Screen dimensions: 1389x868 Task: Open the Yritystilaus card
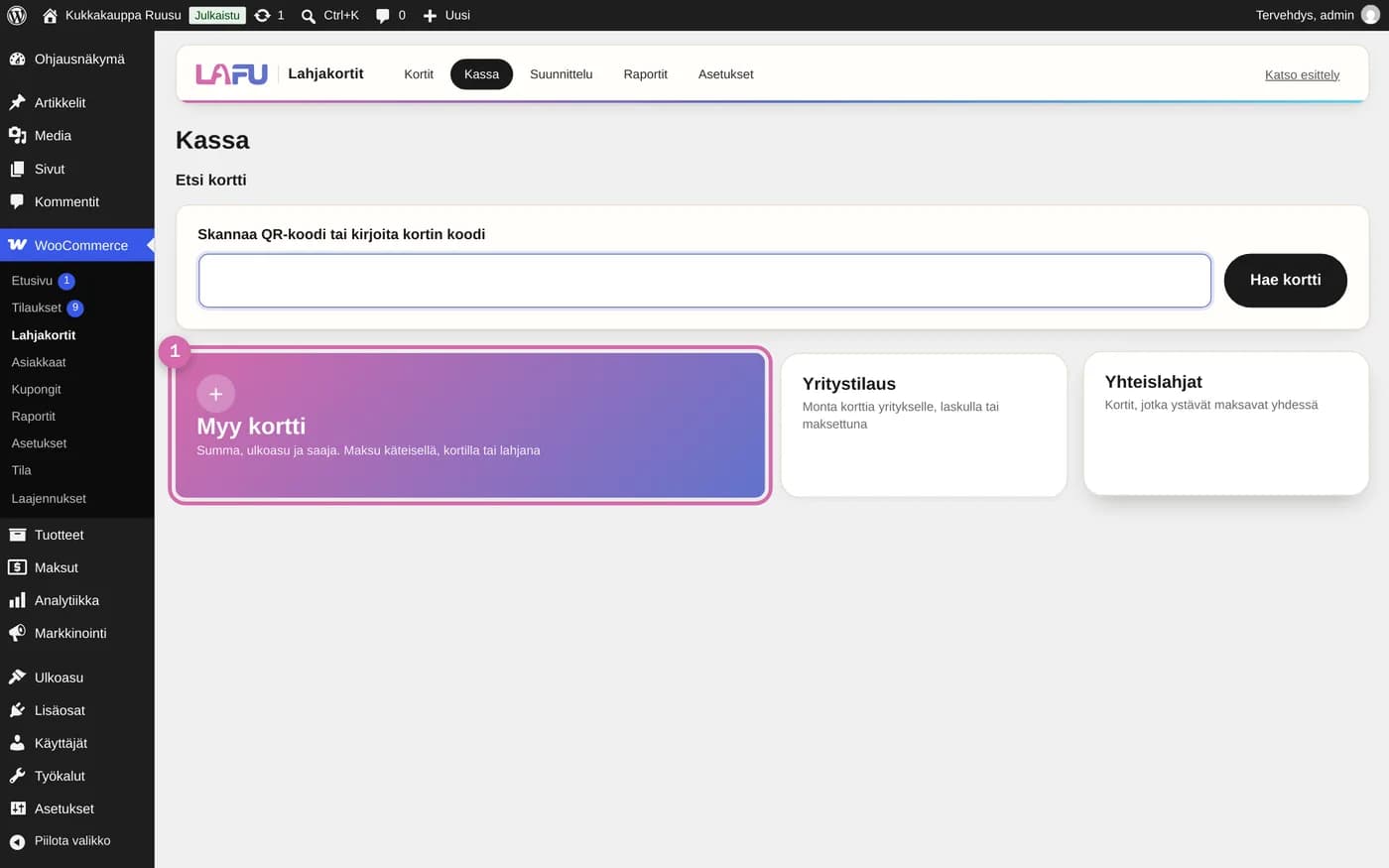(x=924, y=425)
